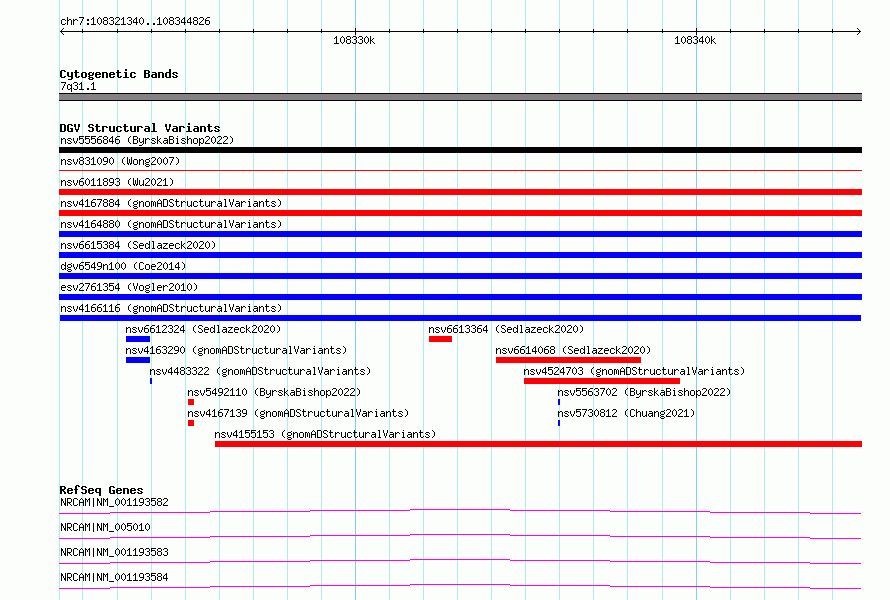This screenshot has width=890, height=600.
Task: Open variant nsv831090 (Wong2007) label
Action: [x=120, y=161]
